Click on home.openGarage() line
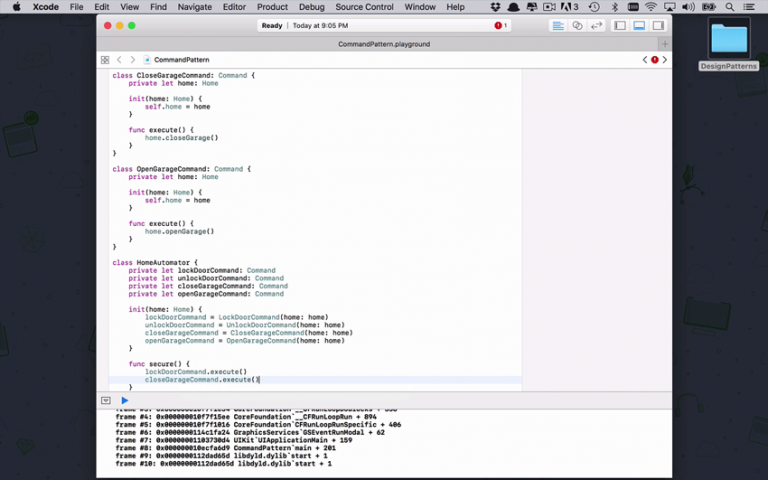This screenshot has width=768, height=480. [180, 231]
